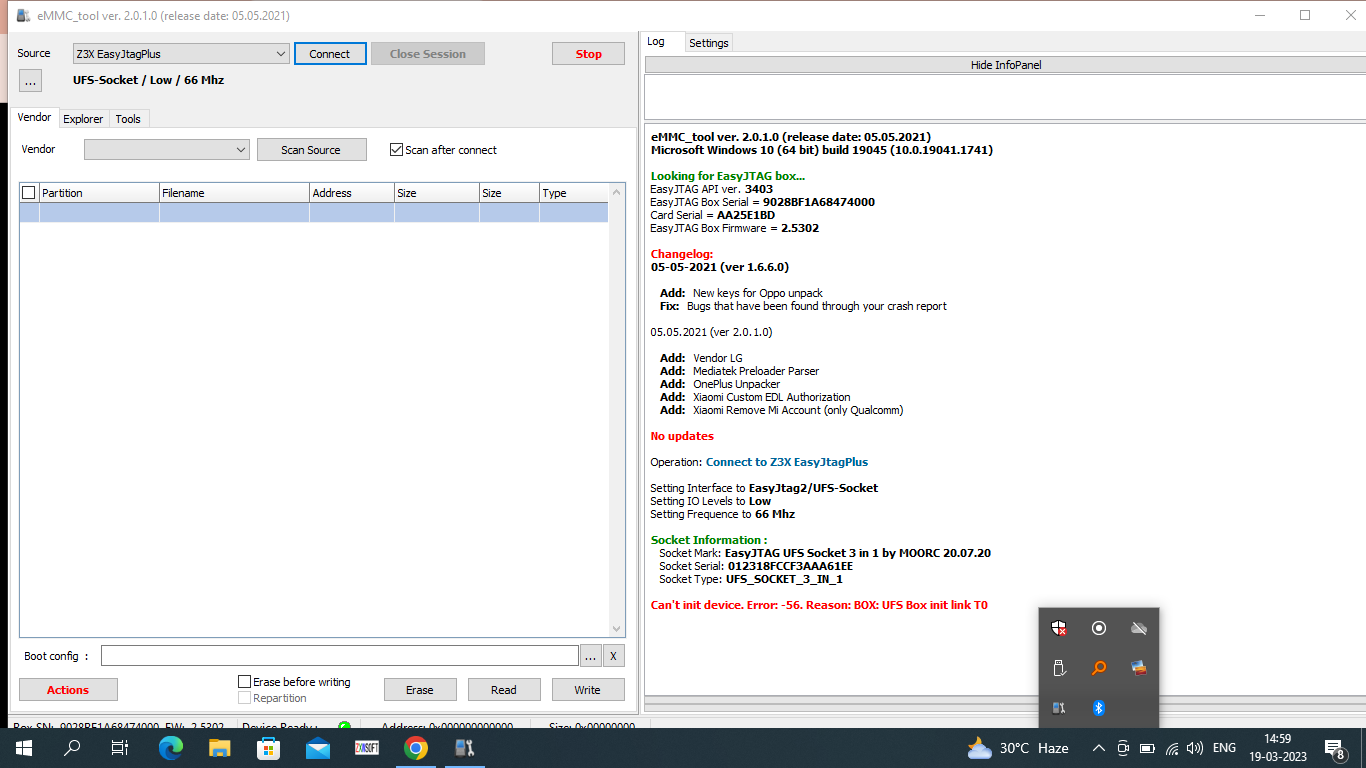This screenshot has width=1366, height=768.
Task: Click 'Socket Information :' green heading
Action: click(x=709, y=540)
